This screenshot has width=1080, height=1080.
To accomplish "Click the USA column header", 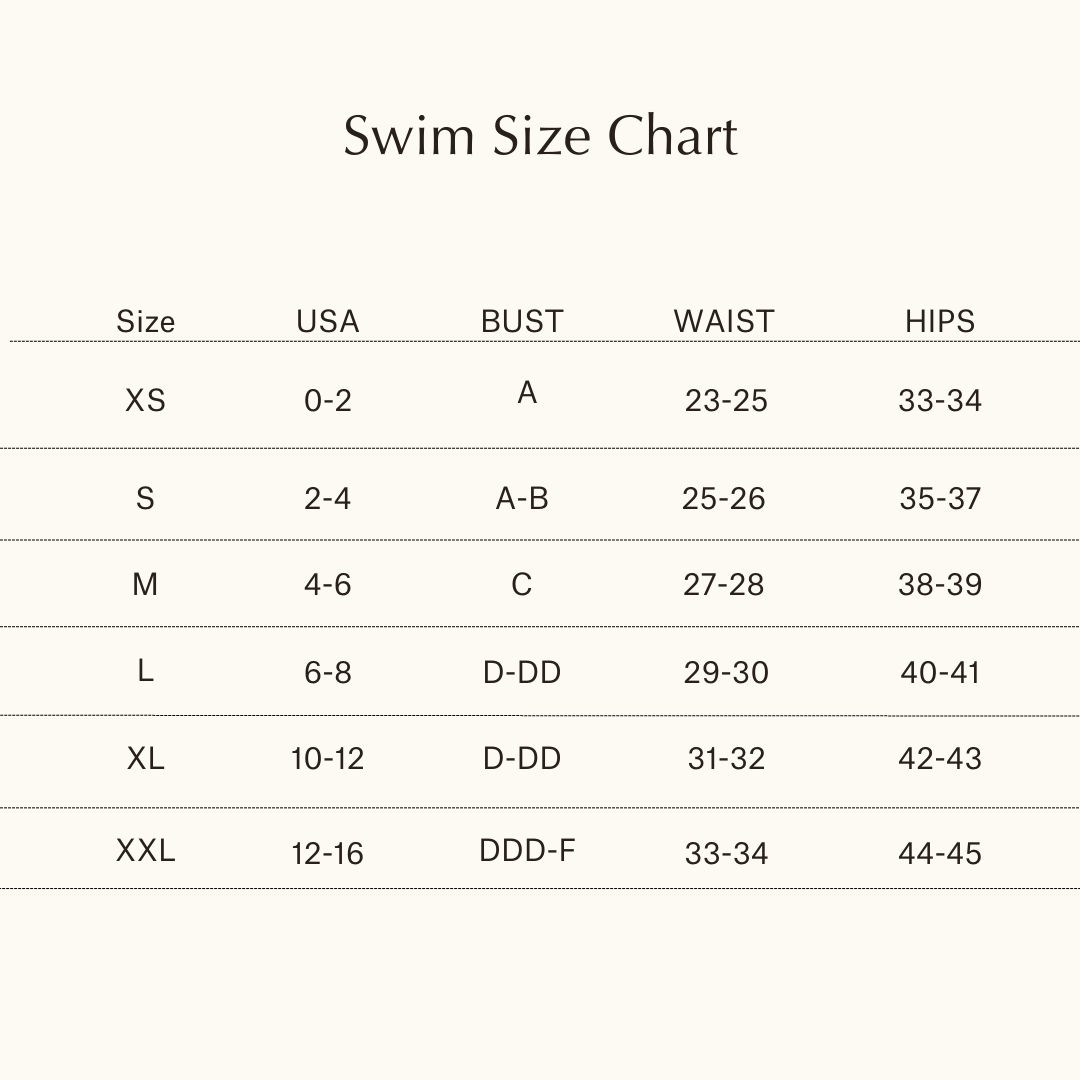I will [327, 321].
